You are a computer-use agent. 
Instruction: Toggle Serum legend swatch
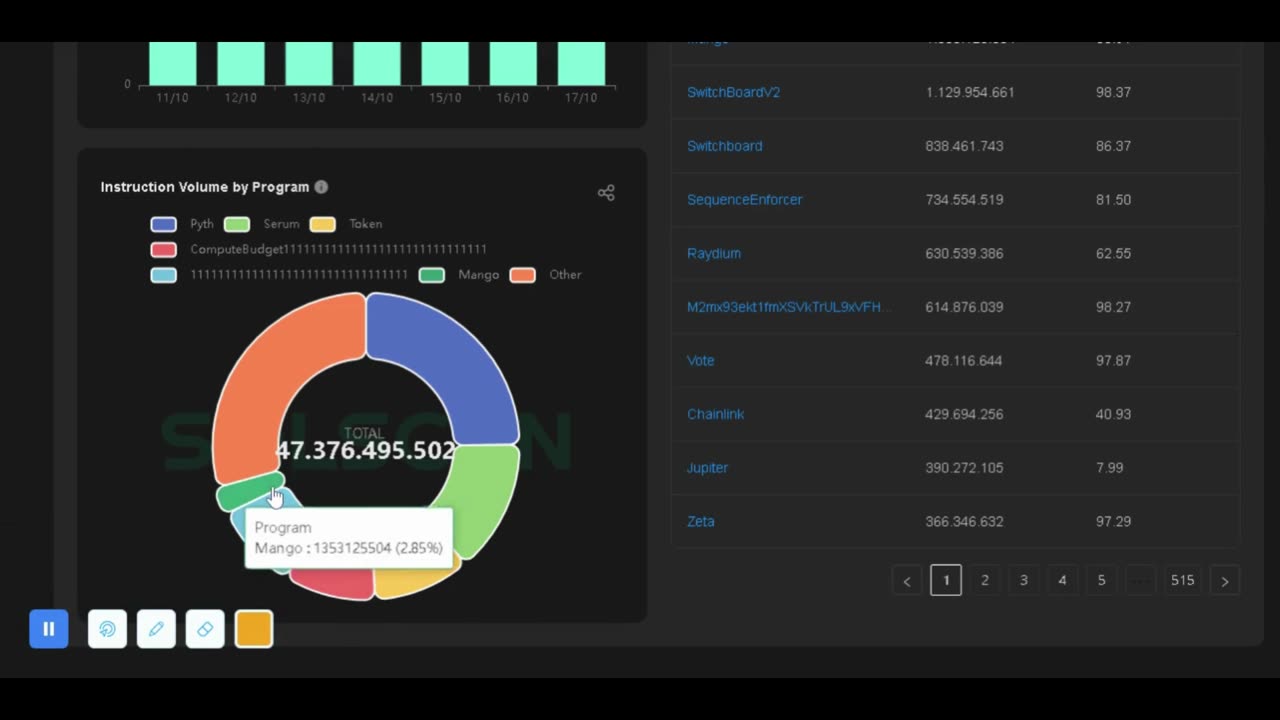(x=237, y=224)
